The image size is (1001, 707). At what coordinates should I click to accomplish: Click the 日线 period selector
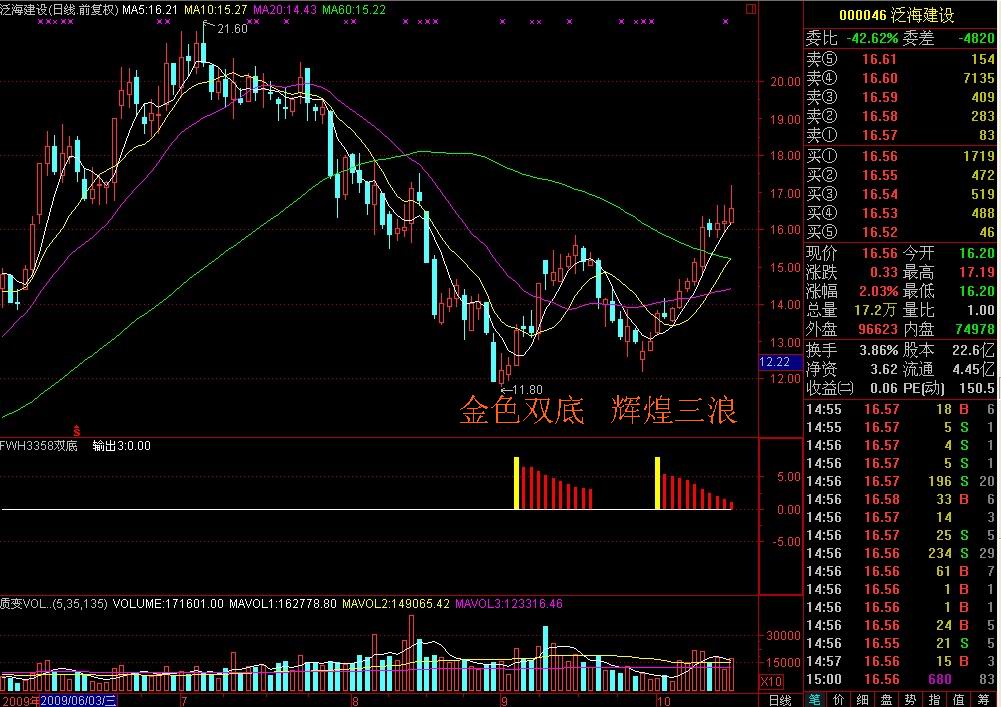pos(779,698)
